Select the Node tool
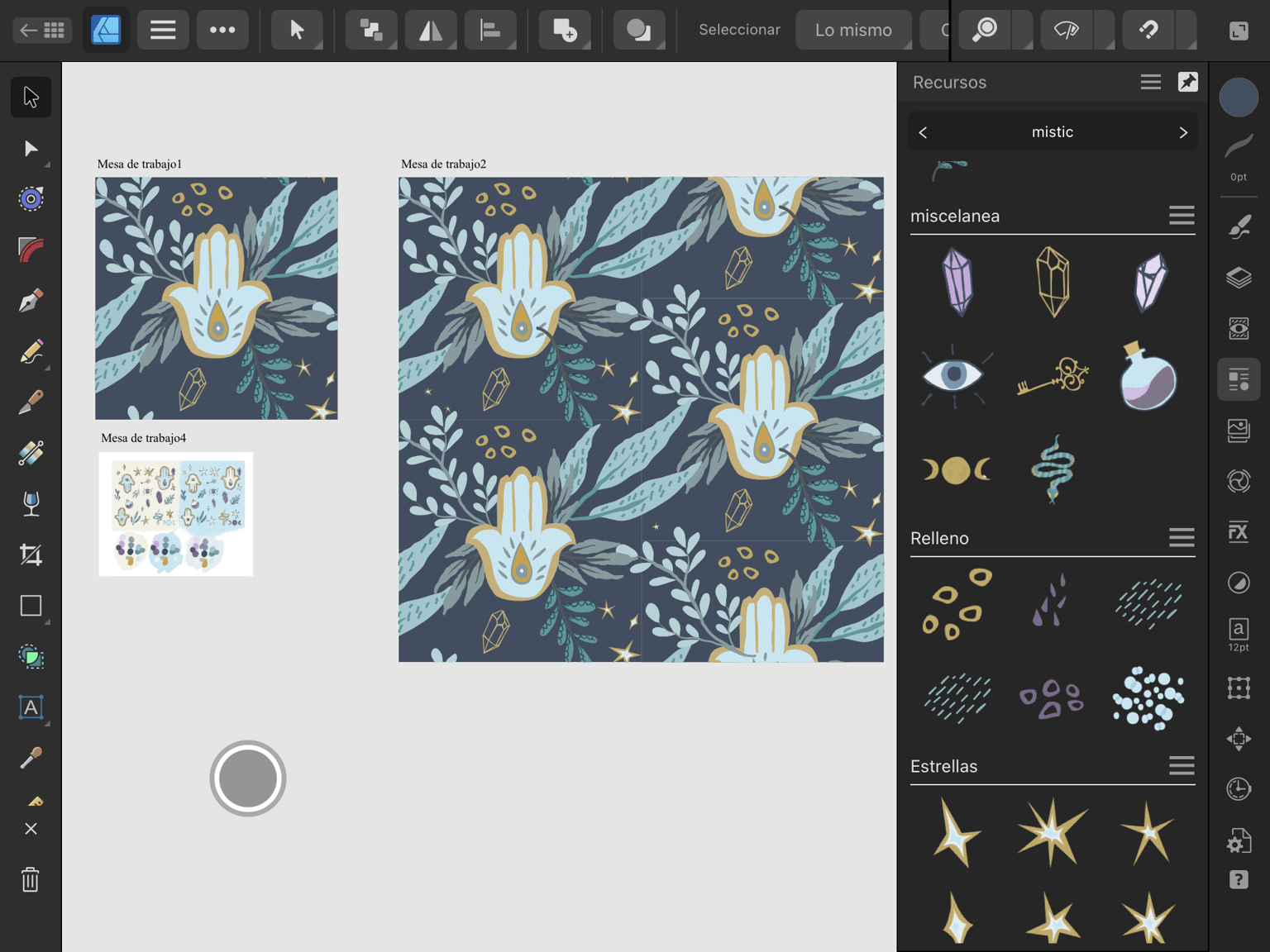This screenshot has width=1270, height=952. click(x=31, y=149)
